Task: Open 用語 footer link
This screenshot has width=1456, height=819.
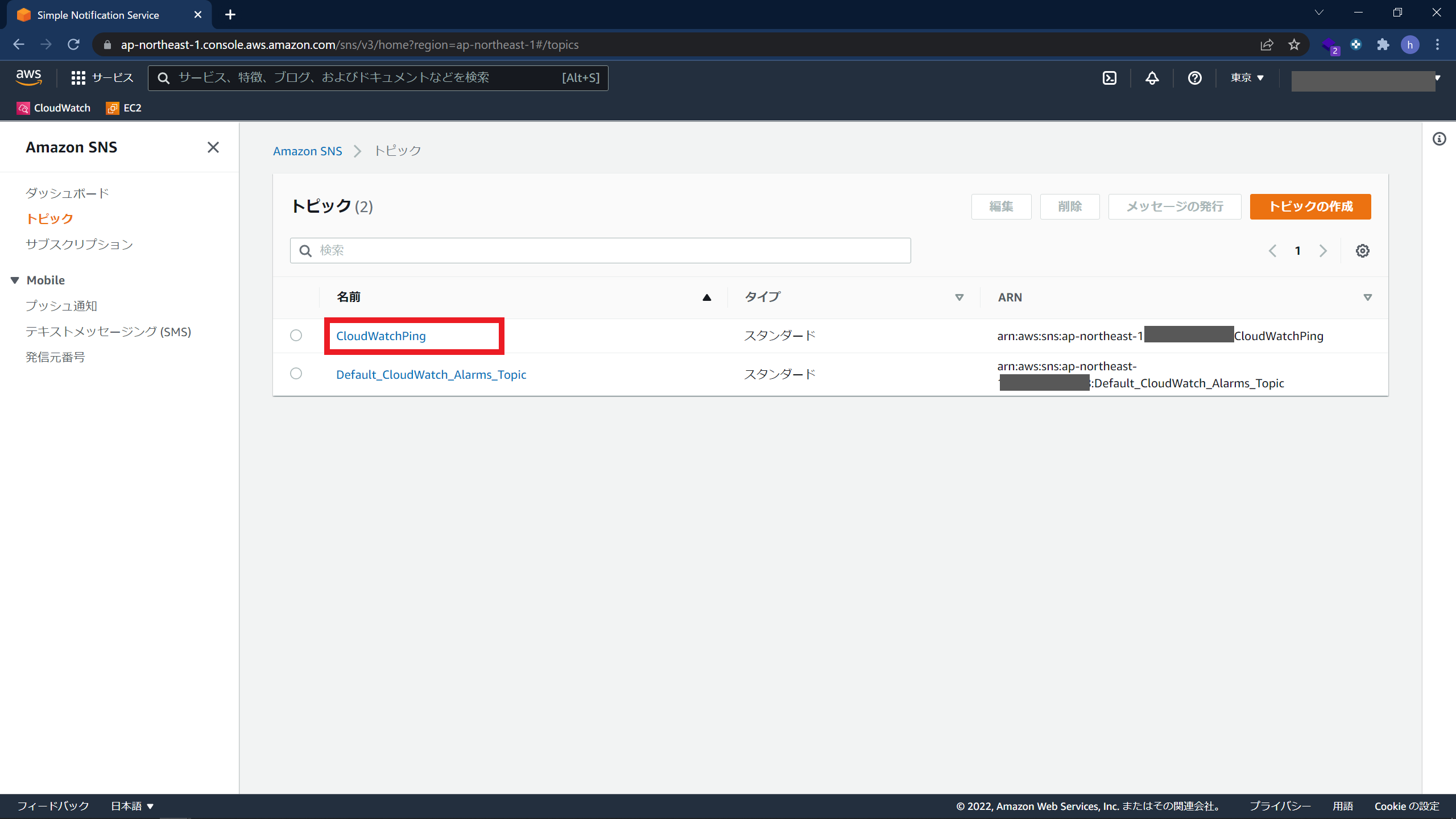Action: point(1343,806)
